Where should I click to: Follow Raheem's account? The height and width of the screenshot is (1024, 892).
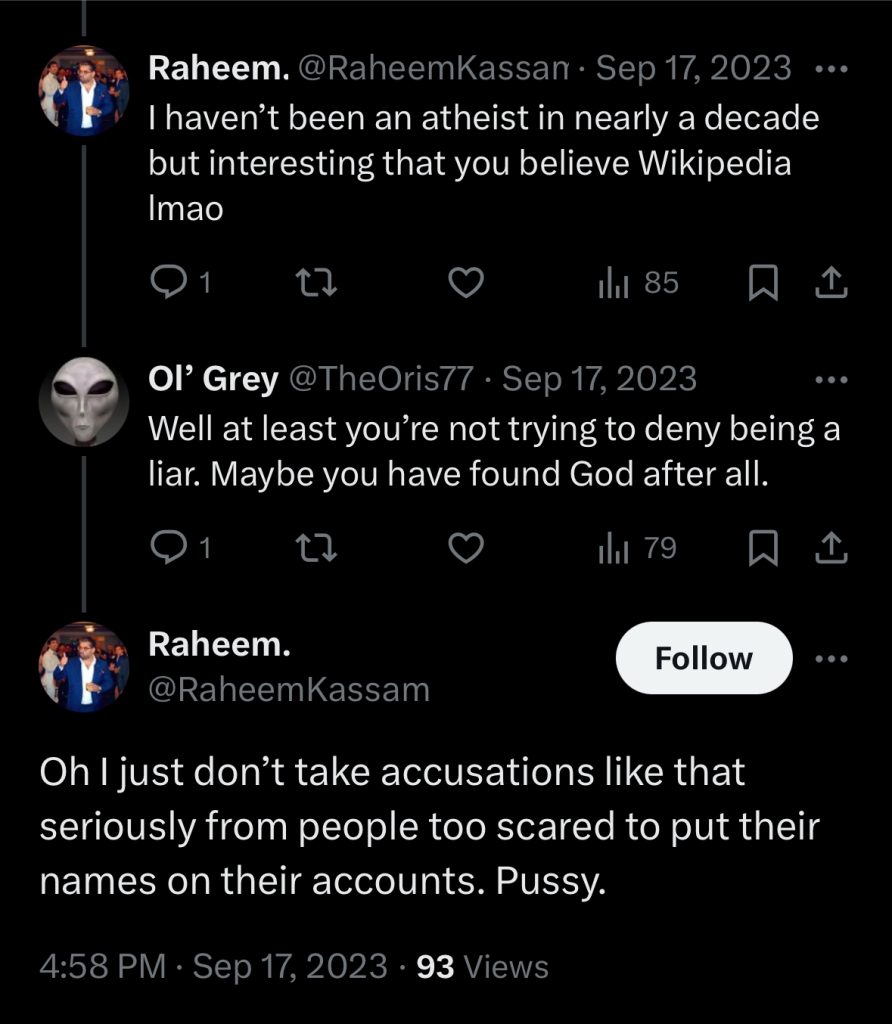pos(703,658)
